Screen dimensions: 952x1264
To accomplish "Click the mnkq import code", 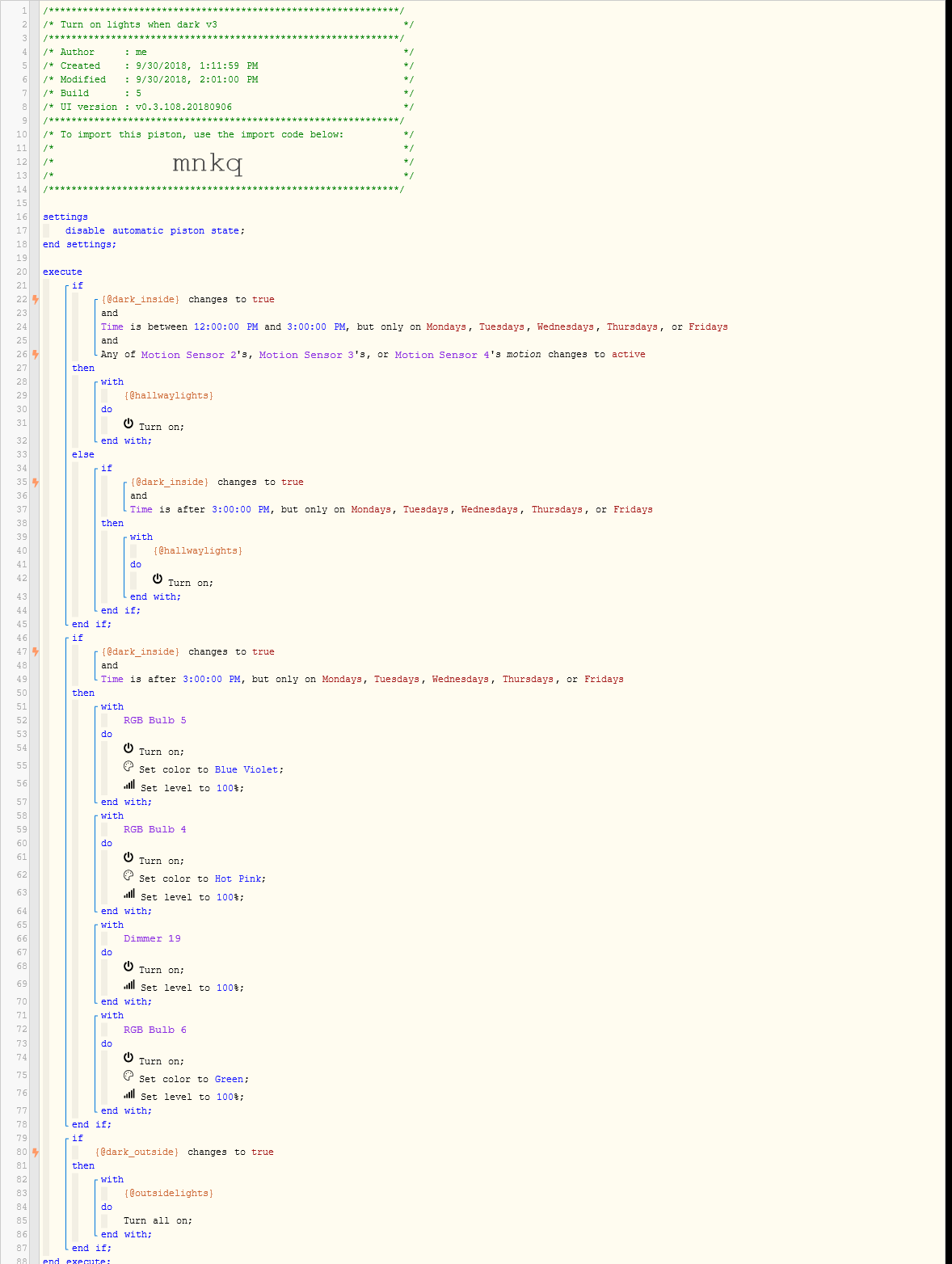I will coord(207,163).
